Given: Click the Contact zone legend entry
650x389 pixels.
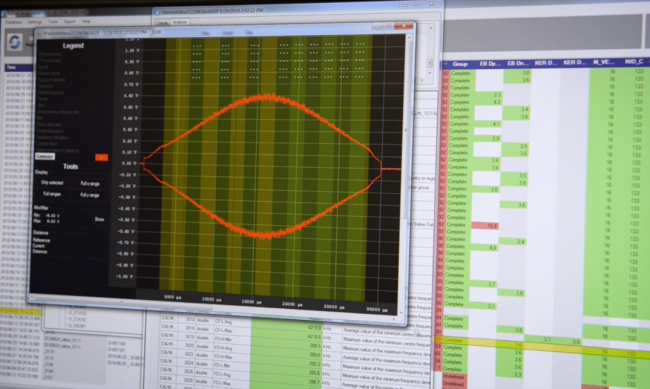Looking at the screenshot, I should [46, 144].
